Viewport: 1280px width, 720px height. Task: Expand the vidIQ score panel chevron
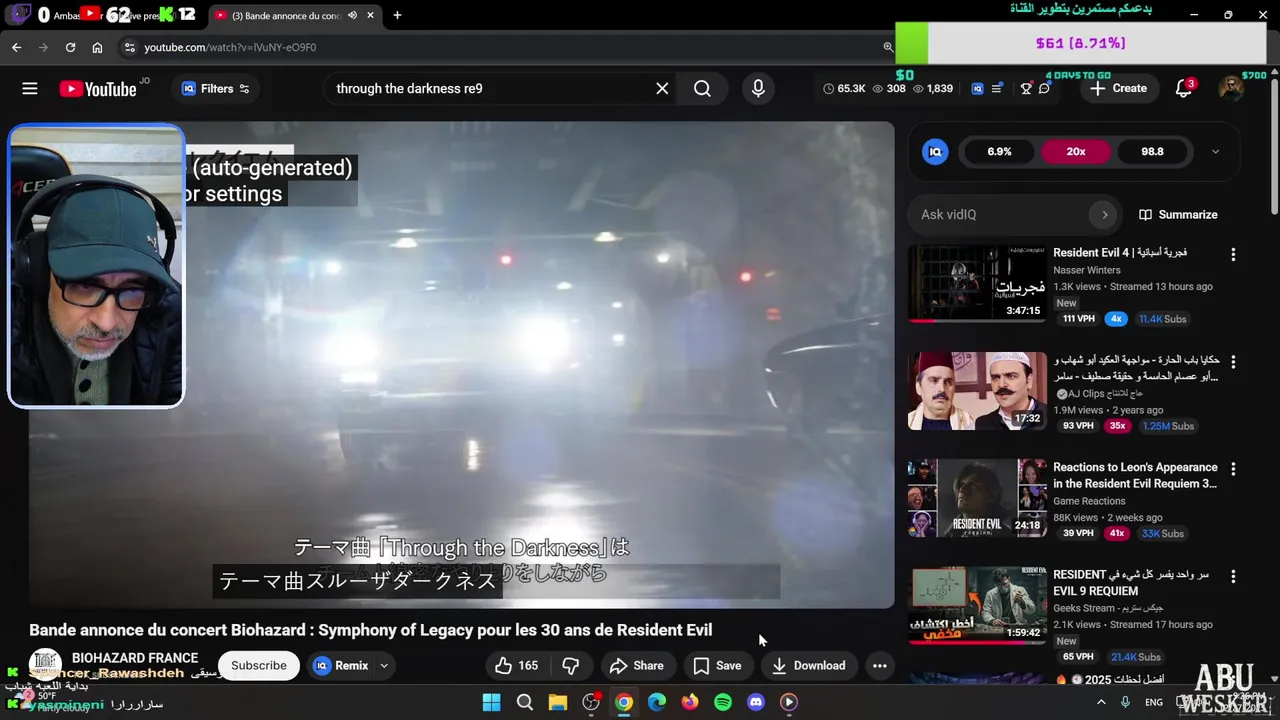click(1215, 152)
